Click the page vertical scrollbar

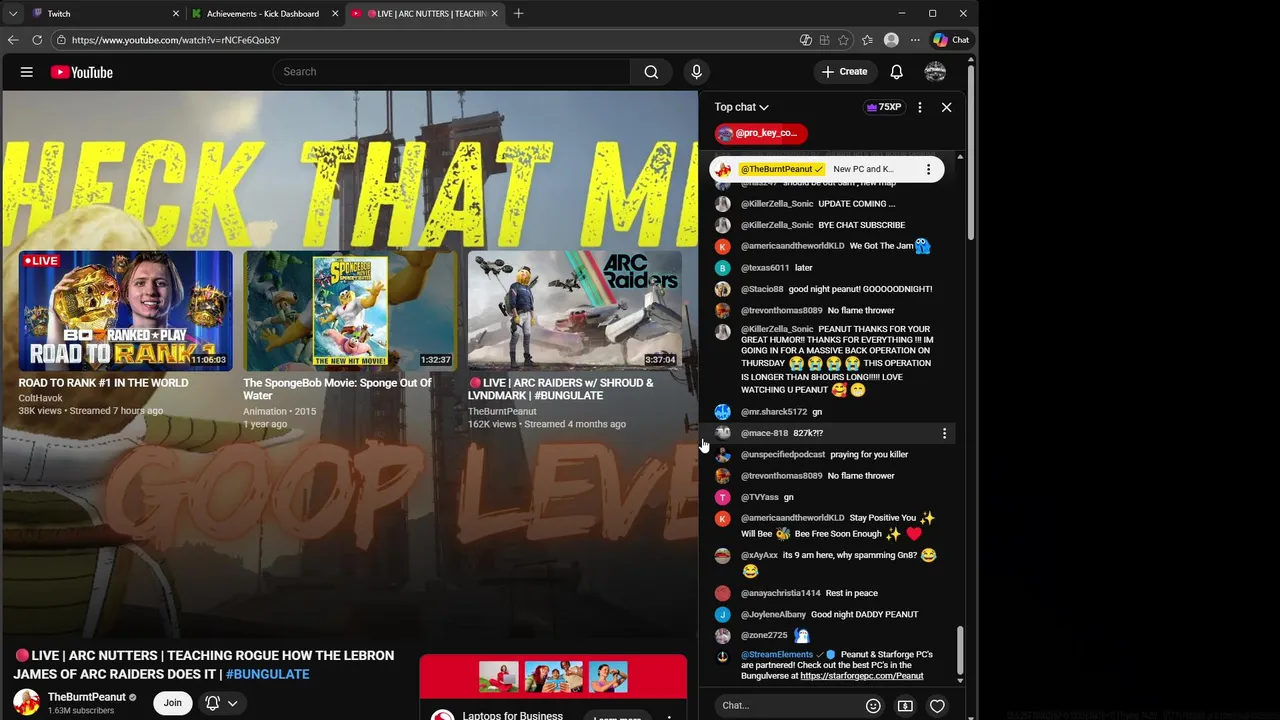pyautogui.click(x=970, y=150)
